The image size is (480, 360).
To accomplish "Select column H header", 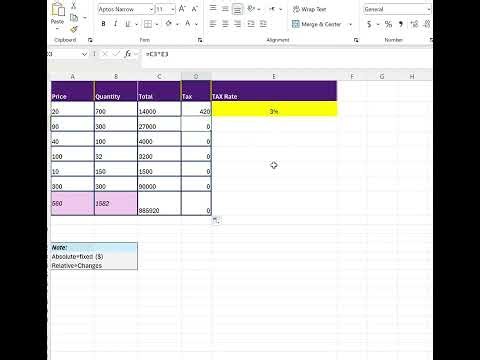I will click(x=412, y=76).
